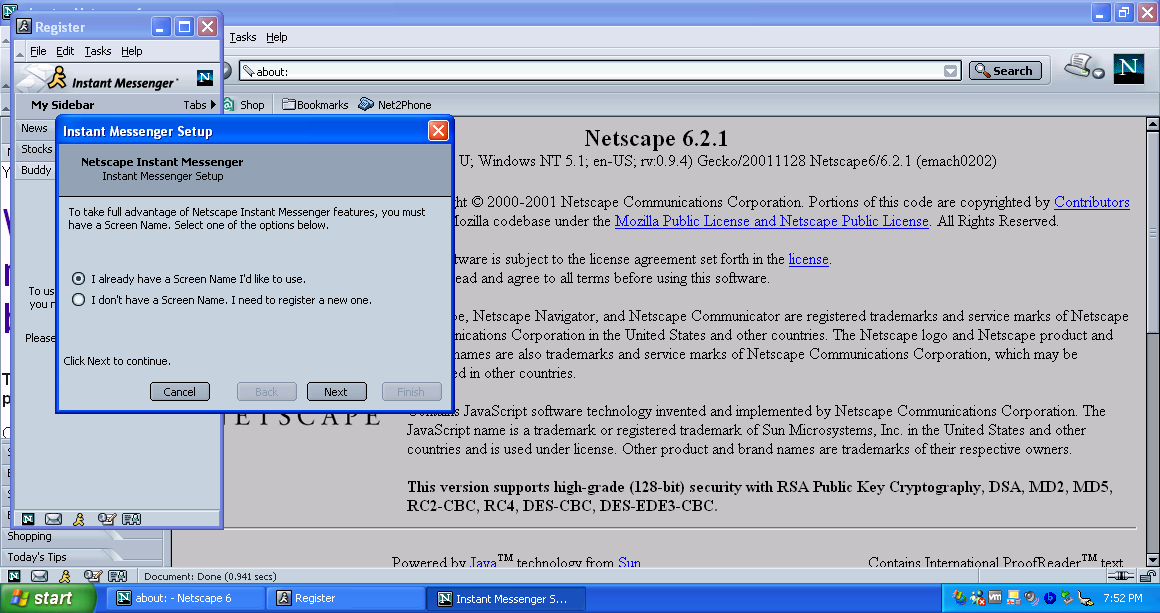Choose 'I don't have a Screen Name' option
This screenshot has width=1160, height=613.
coord(79,300)
